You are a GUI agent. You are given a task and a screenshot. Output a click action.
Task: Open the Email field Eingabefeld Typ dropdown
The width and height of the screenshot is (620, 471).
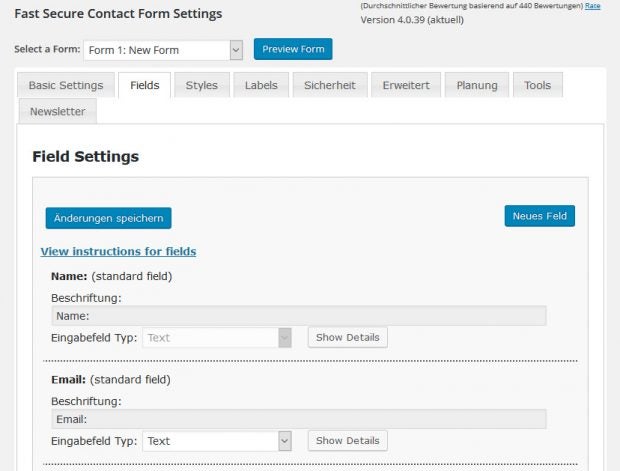[217, 441]
